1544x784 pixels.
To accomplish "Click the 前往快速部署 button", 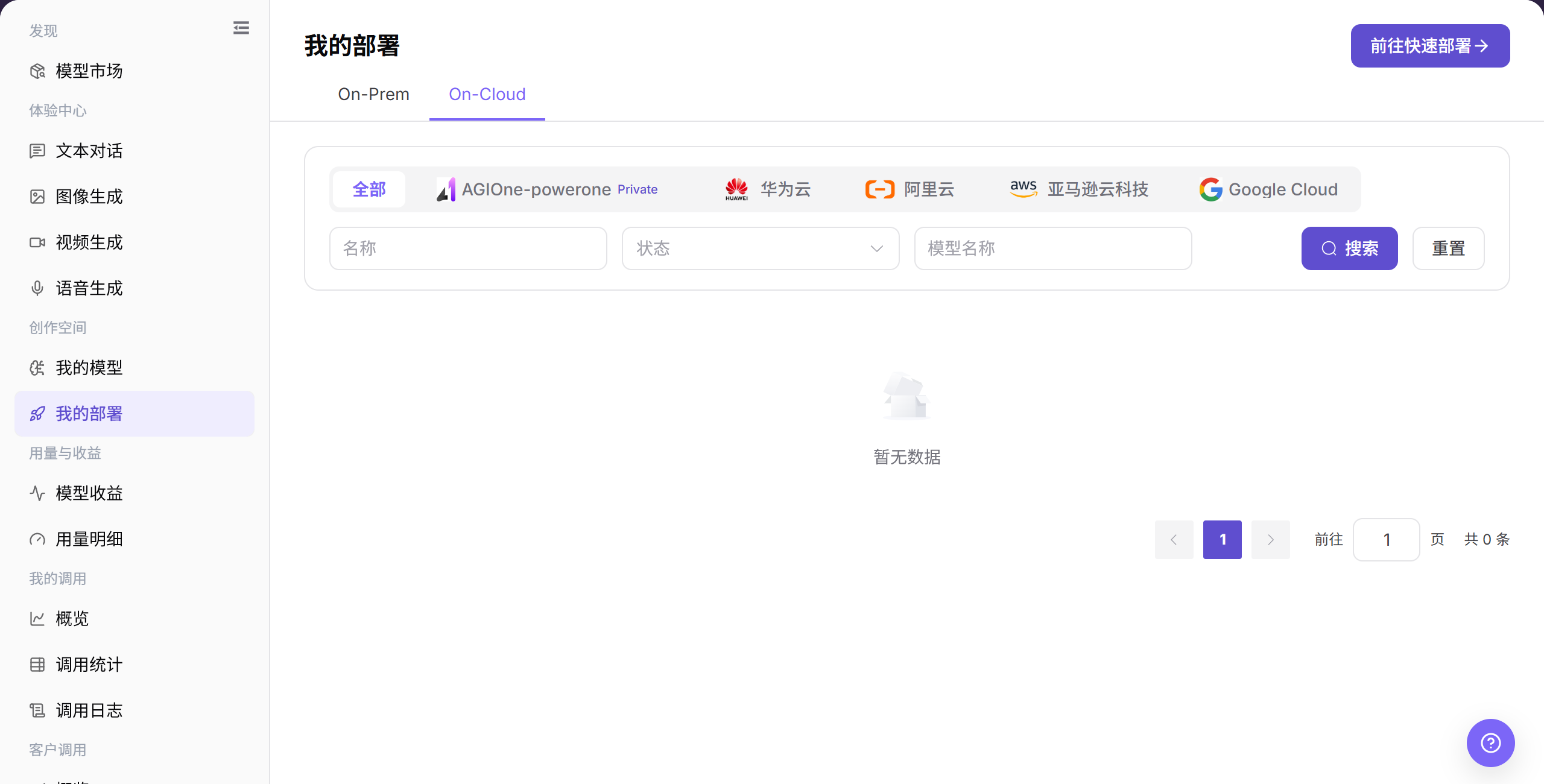I will [x=1430, y=46].
